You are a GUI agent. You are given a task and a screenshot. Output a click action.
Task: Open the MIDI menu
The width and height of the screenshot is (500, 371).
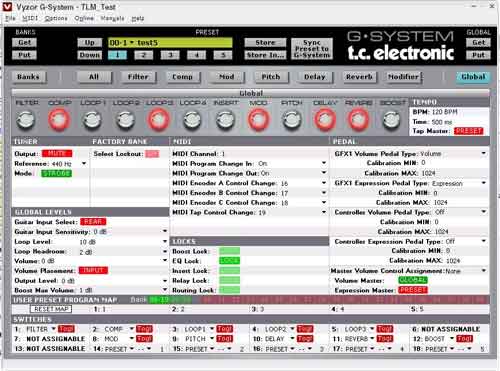click(x=30, y=18)
